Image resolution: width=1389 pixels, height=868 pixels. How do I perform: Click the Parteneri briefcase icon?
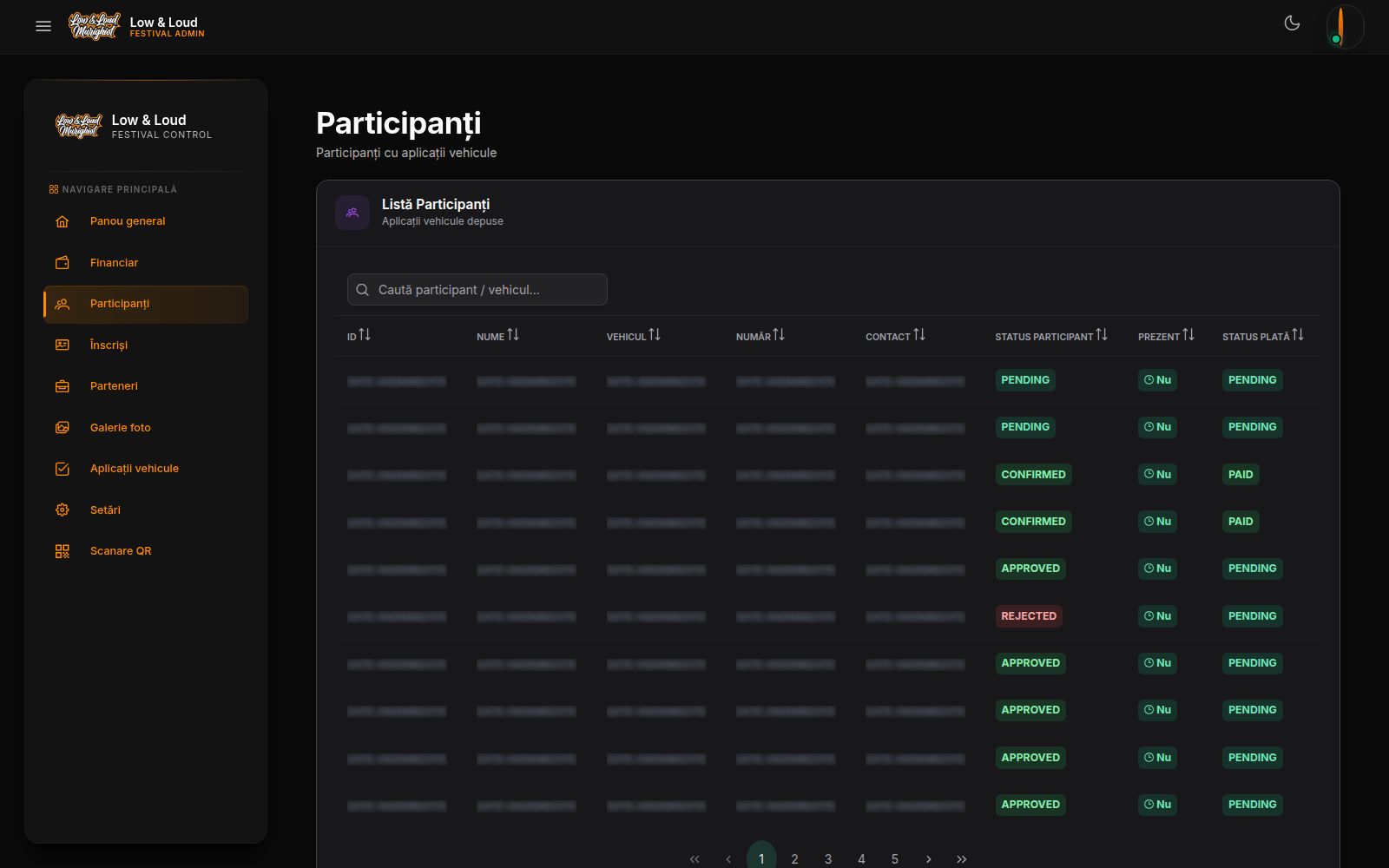63,386
